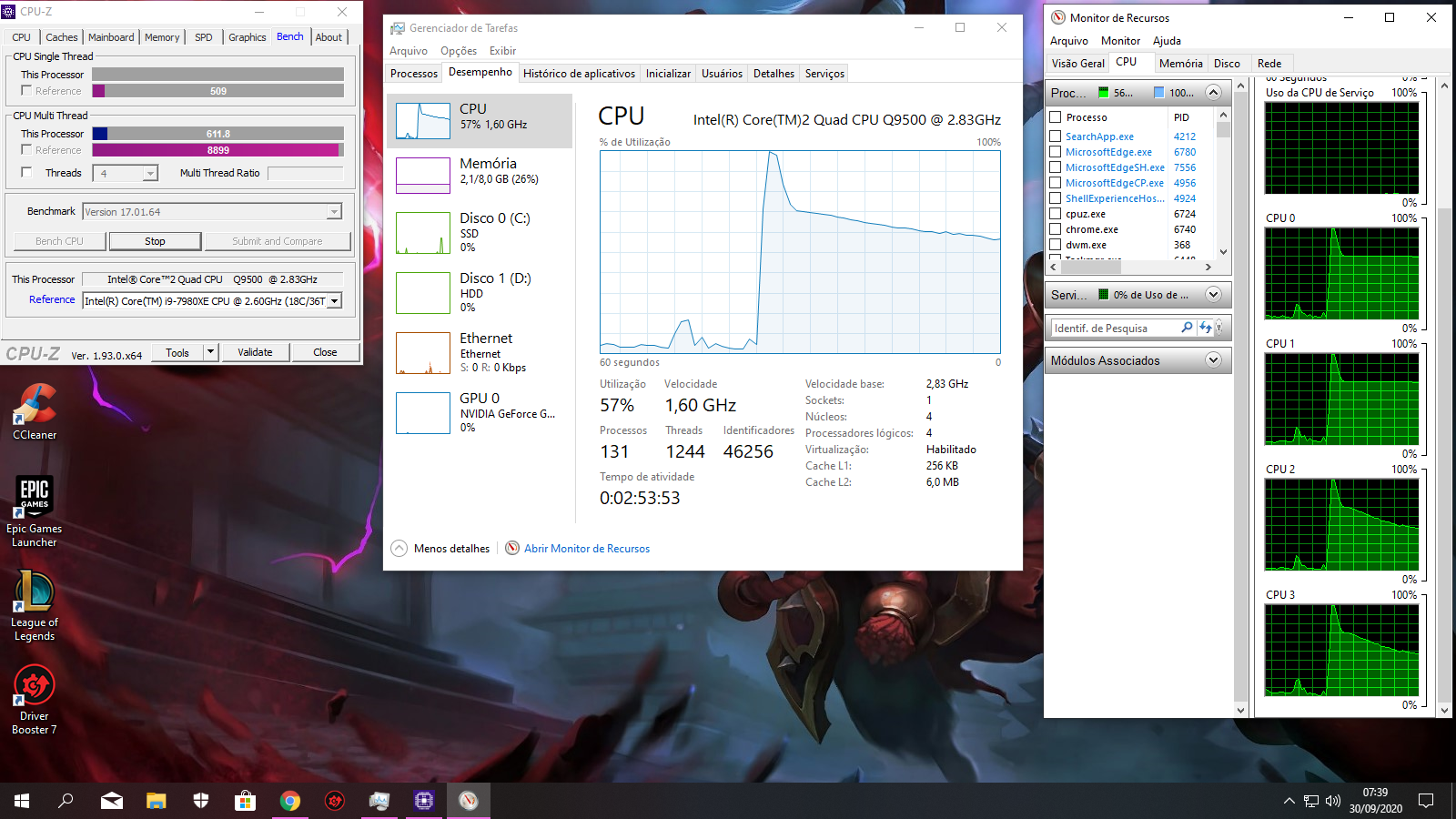The height and width of the screenshot is (819, 1456).
Task: Click the Tools button in CPU-Z
Action: (177, 352)
